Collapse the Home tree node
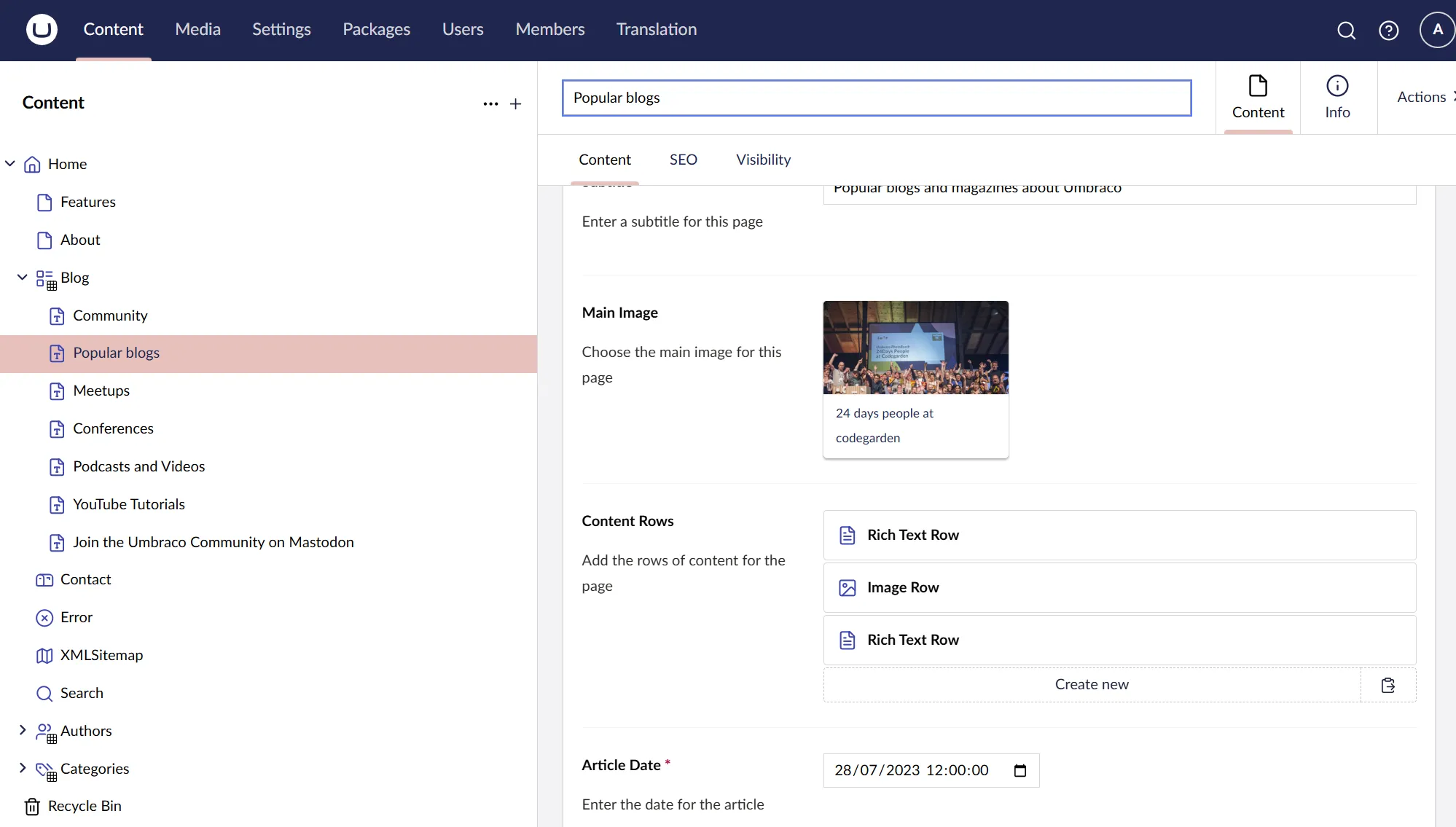This screenshot has width=1456, height=827. [10, 164]
